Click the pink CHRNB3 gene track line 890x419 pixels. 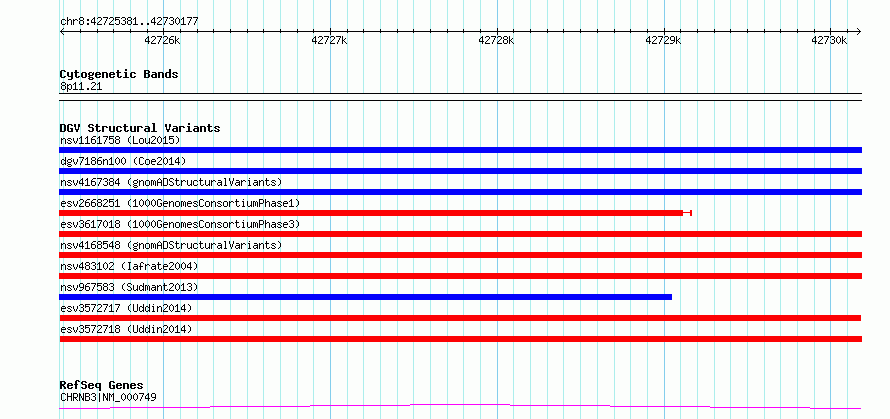click(x=460, y=407)
